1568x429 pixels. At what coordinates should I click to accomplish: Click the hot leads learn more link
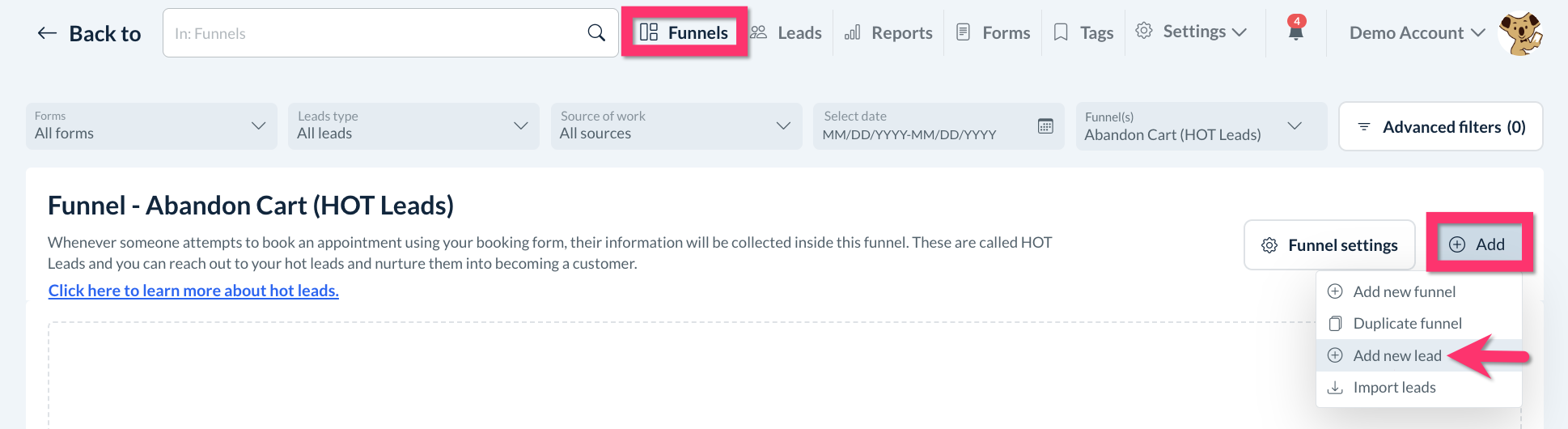tap(193, 291)
